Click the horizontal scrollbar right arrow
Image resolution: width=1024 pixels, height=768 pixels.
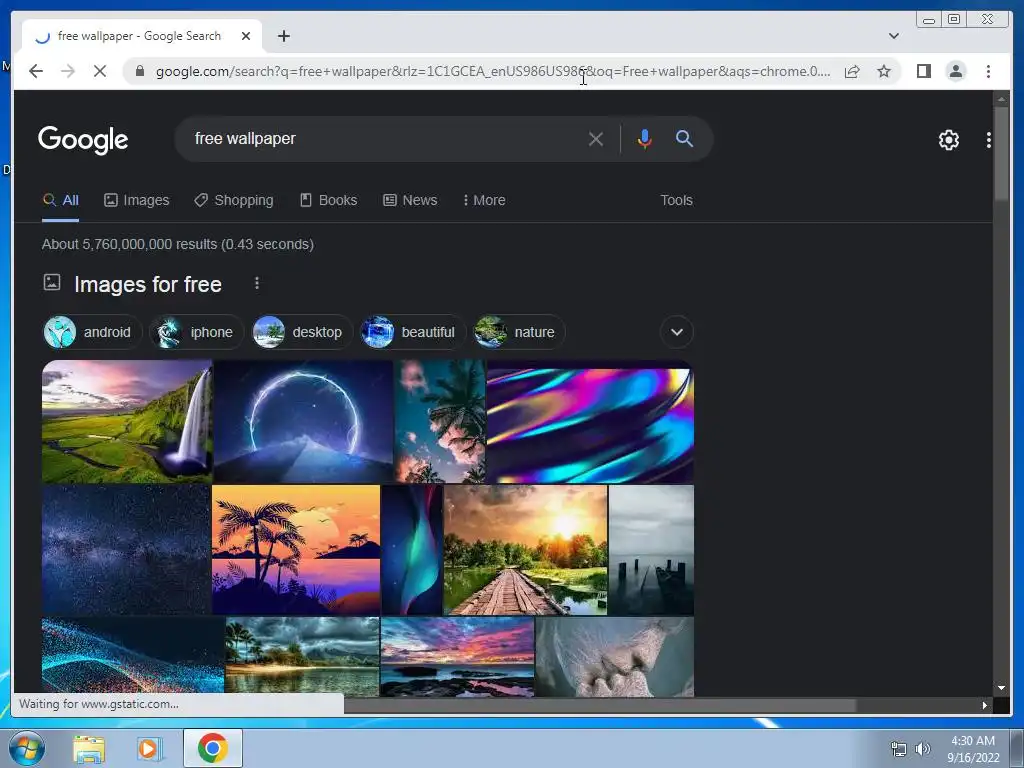(x=985, y=705)
